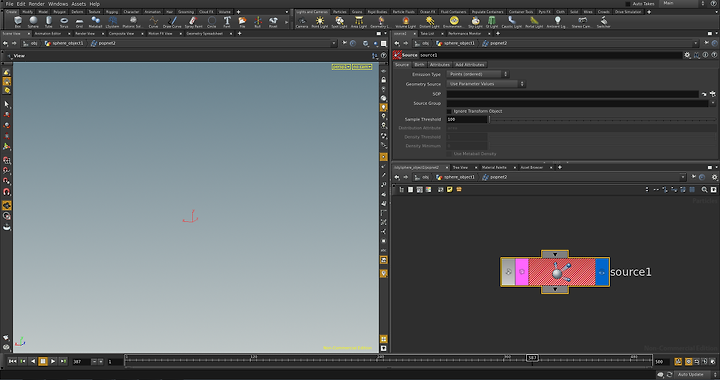Switch to the Birth parameter tab
720x380 pixels.
(419, 65)
